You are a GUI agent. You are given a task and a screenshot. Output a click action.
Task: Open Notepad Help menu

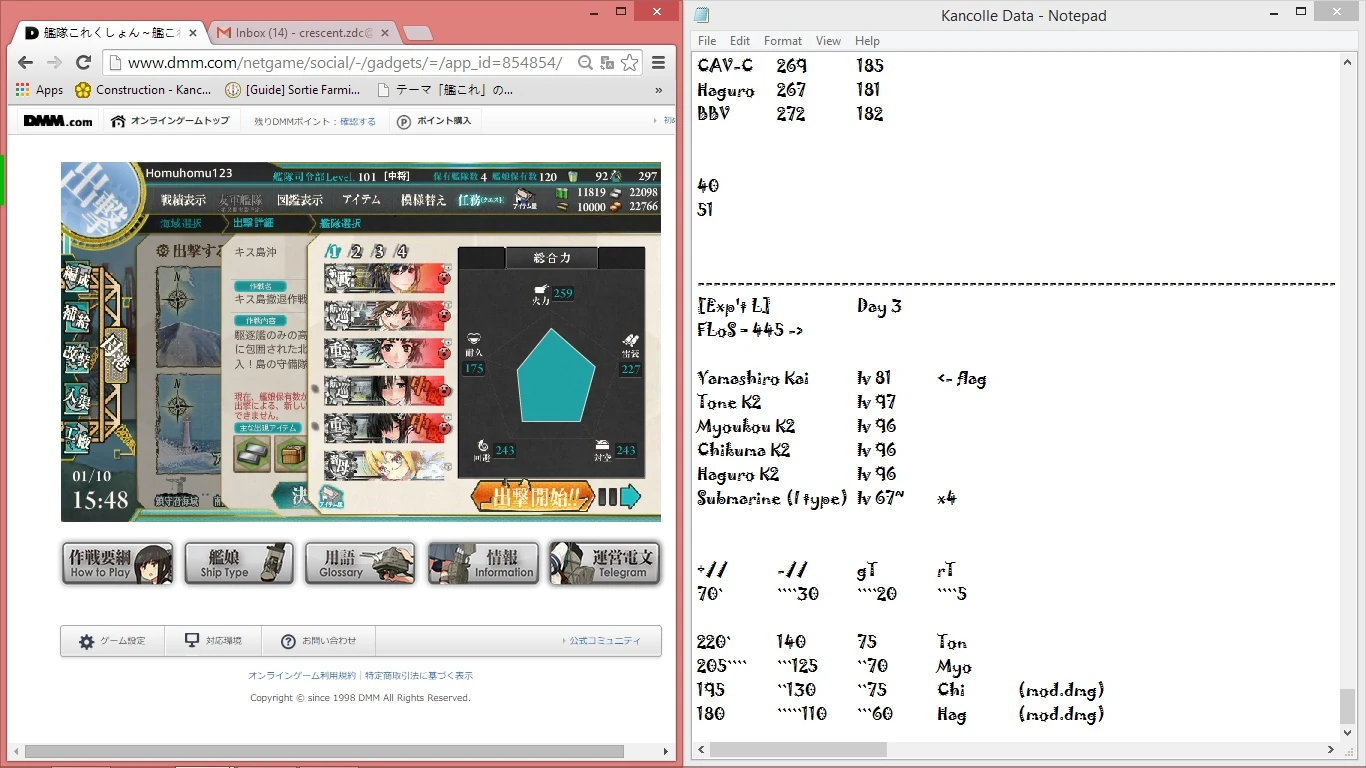click(x=867, y=41)
